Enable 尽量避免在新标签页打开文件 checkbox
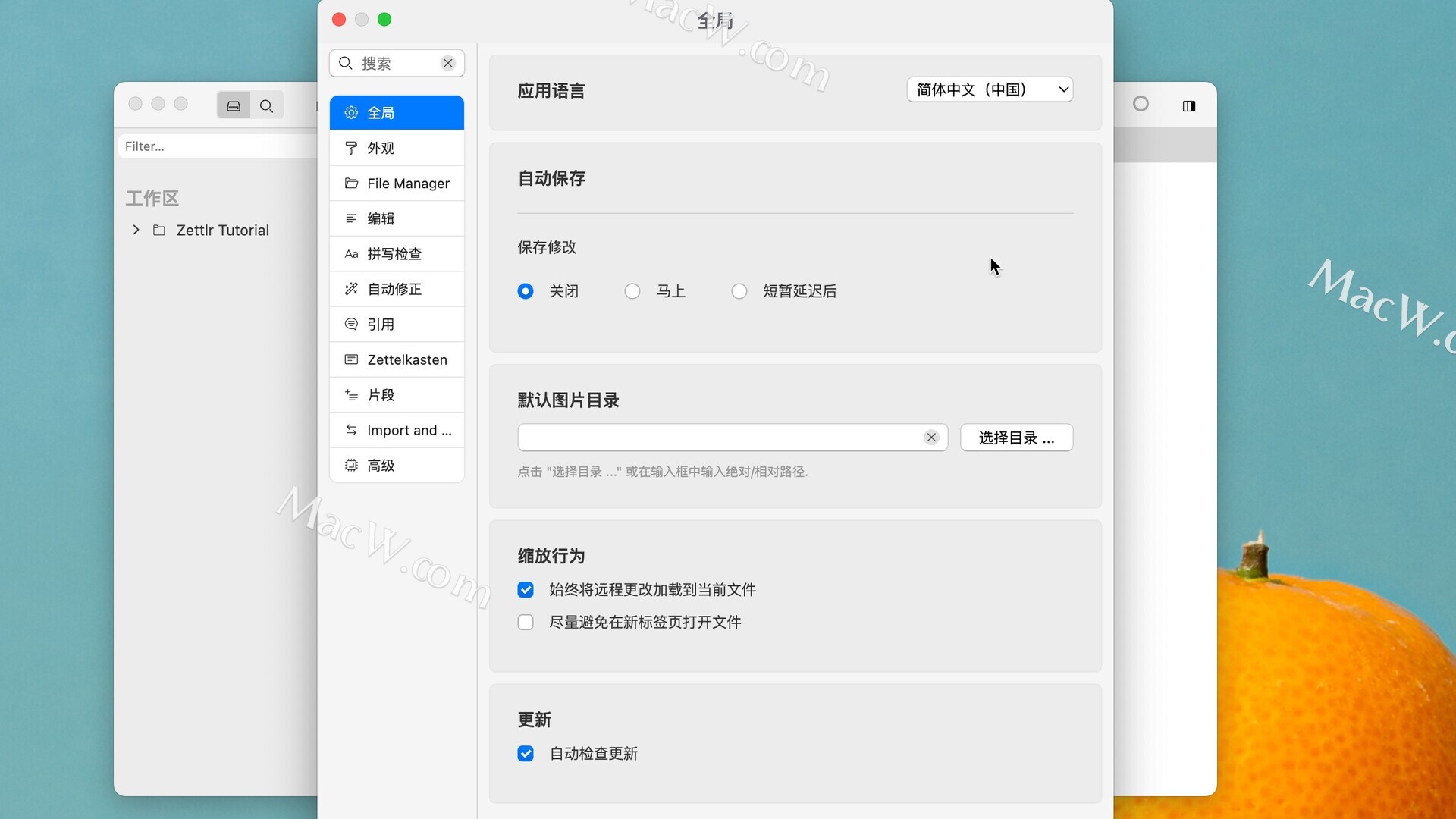This screenshot has height=819, width=1456. 526,623
